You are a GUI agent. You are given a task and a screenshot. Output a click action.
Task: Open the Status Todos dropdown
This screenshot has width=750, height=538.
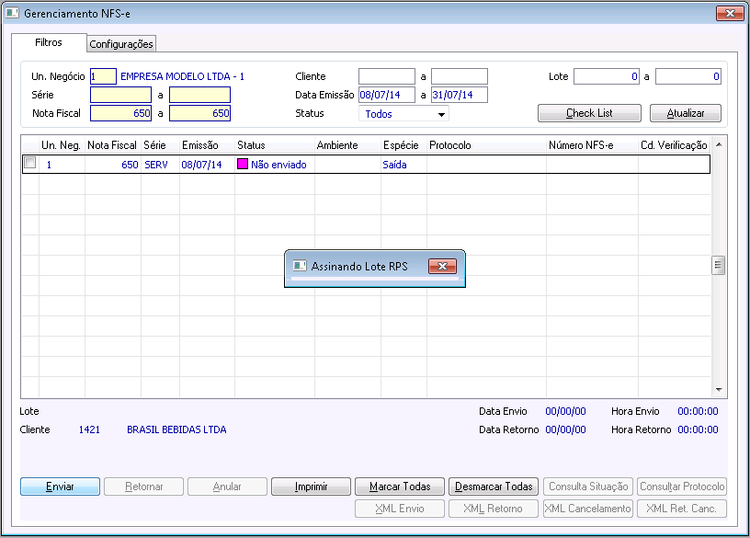tap(441, 114)
